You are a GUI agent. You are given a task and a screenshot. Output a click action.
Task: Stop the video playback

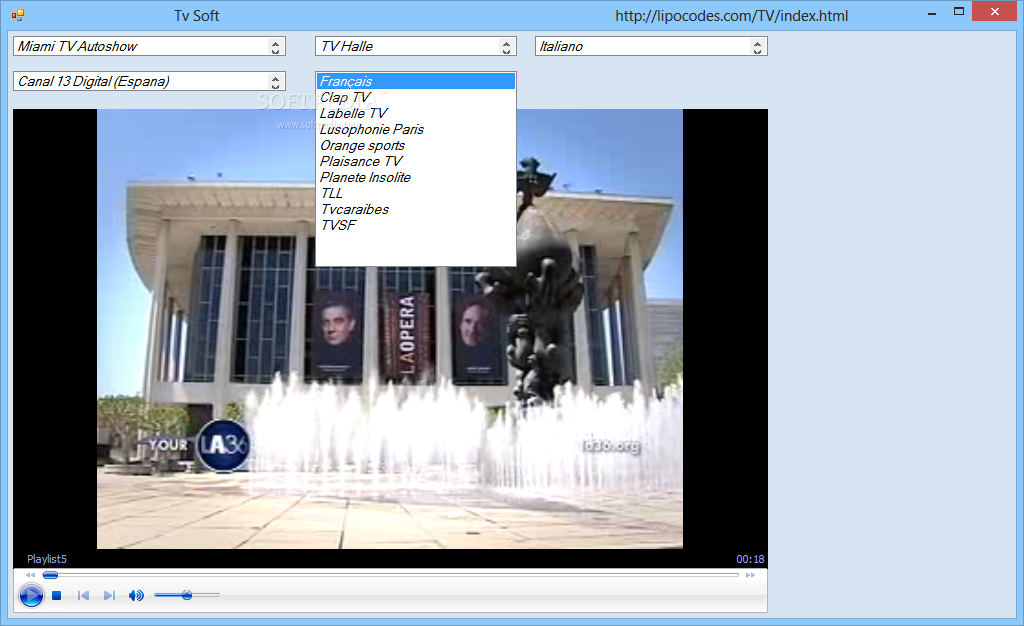[57, 595]
